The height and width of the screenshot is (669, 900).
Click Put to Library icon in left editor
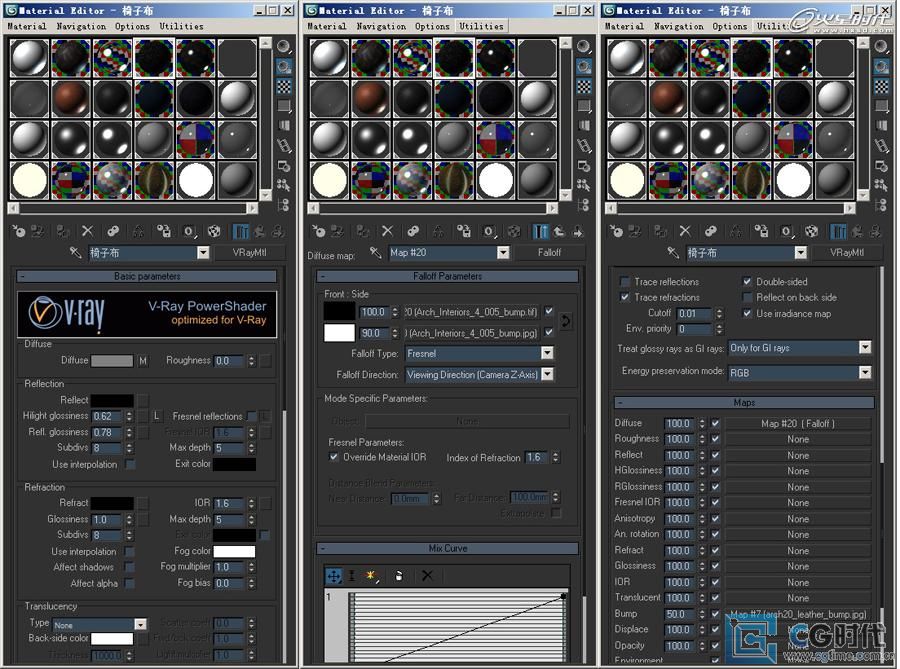(164, 231)
